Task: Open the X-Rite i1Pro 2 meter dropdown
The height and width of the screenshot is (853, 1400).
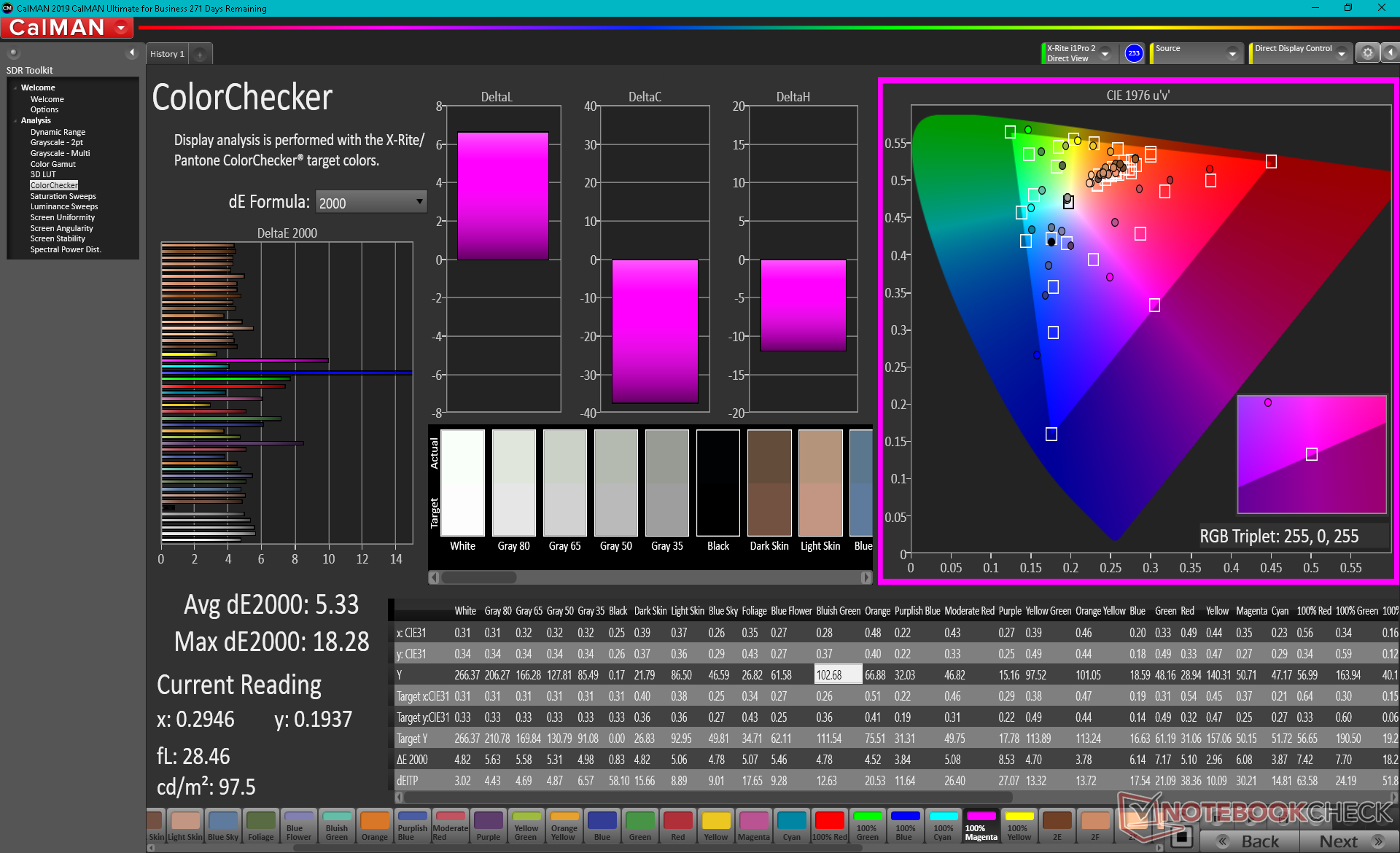Action: tap(1105, 54)
